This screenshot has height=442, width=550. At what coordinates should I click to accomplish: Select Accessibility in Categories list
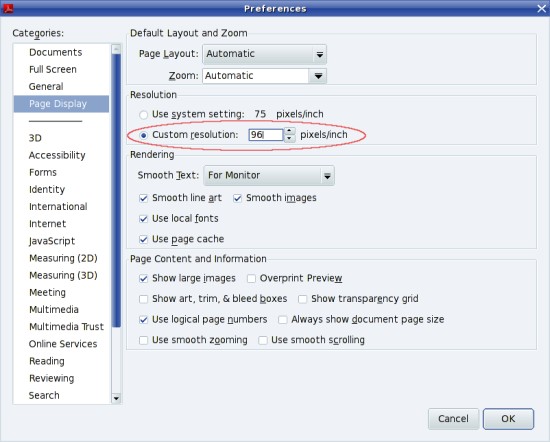(x=57, y=155)
